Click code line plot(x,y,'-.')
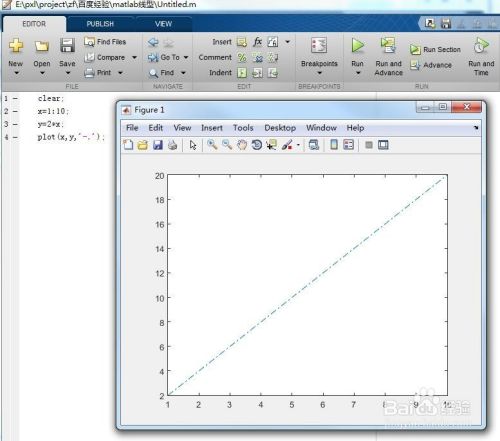This screenshot has height=441, width=500. (71, 137)
